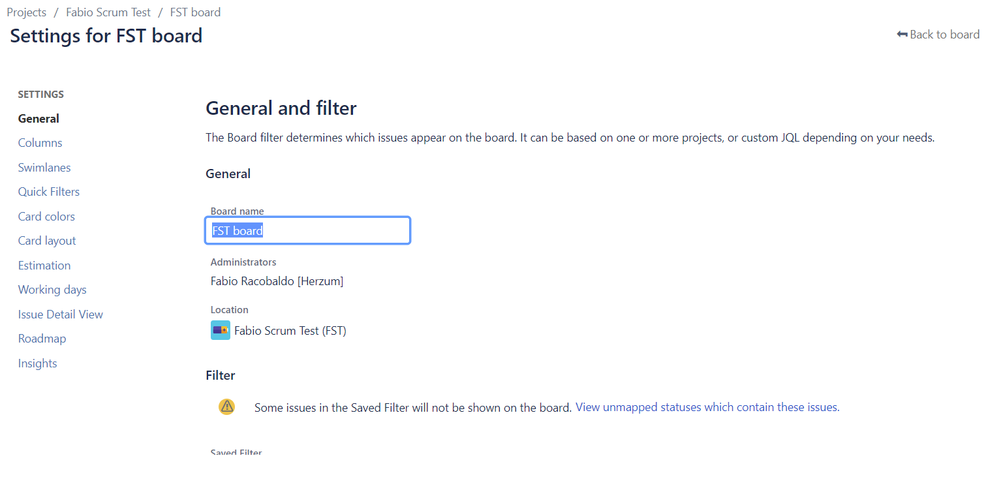
Task: Click the Back to board arrow icon
Action: tap(902, 34)
